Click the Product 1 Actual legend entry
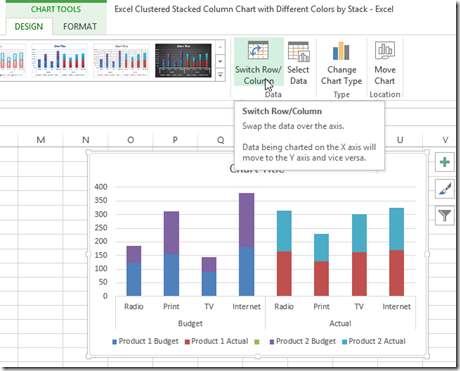Screen dimensions: 460x371 click(x=216, y=341)
